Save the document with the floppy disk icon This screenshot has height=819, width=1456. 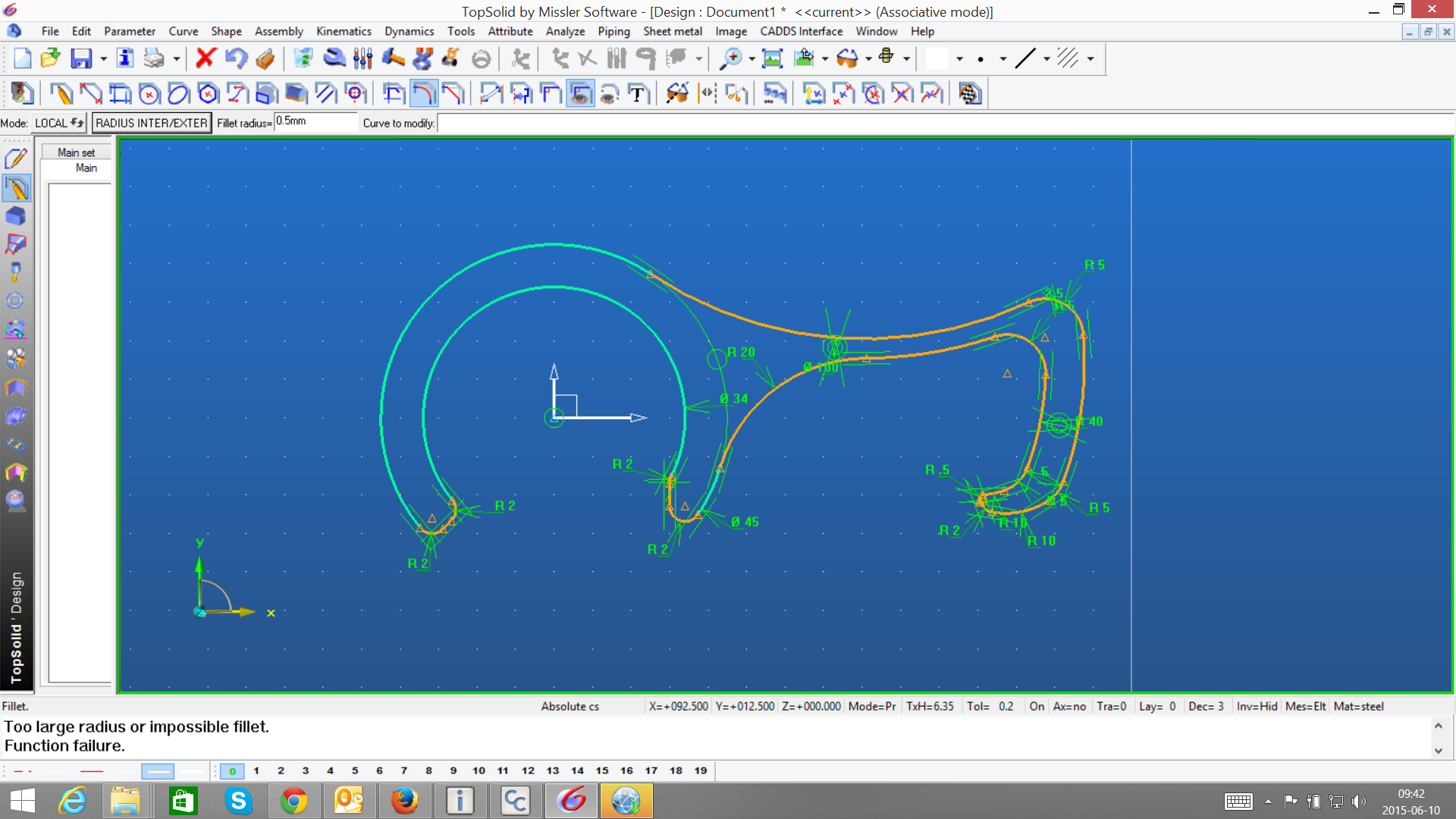80,58
